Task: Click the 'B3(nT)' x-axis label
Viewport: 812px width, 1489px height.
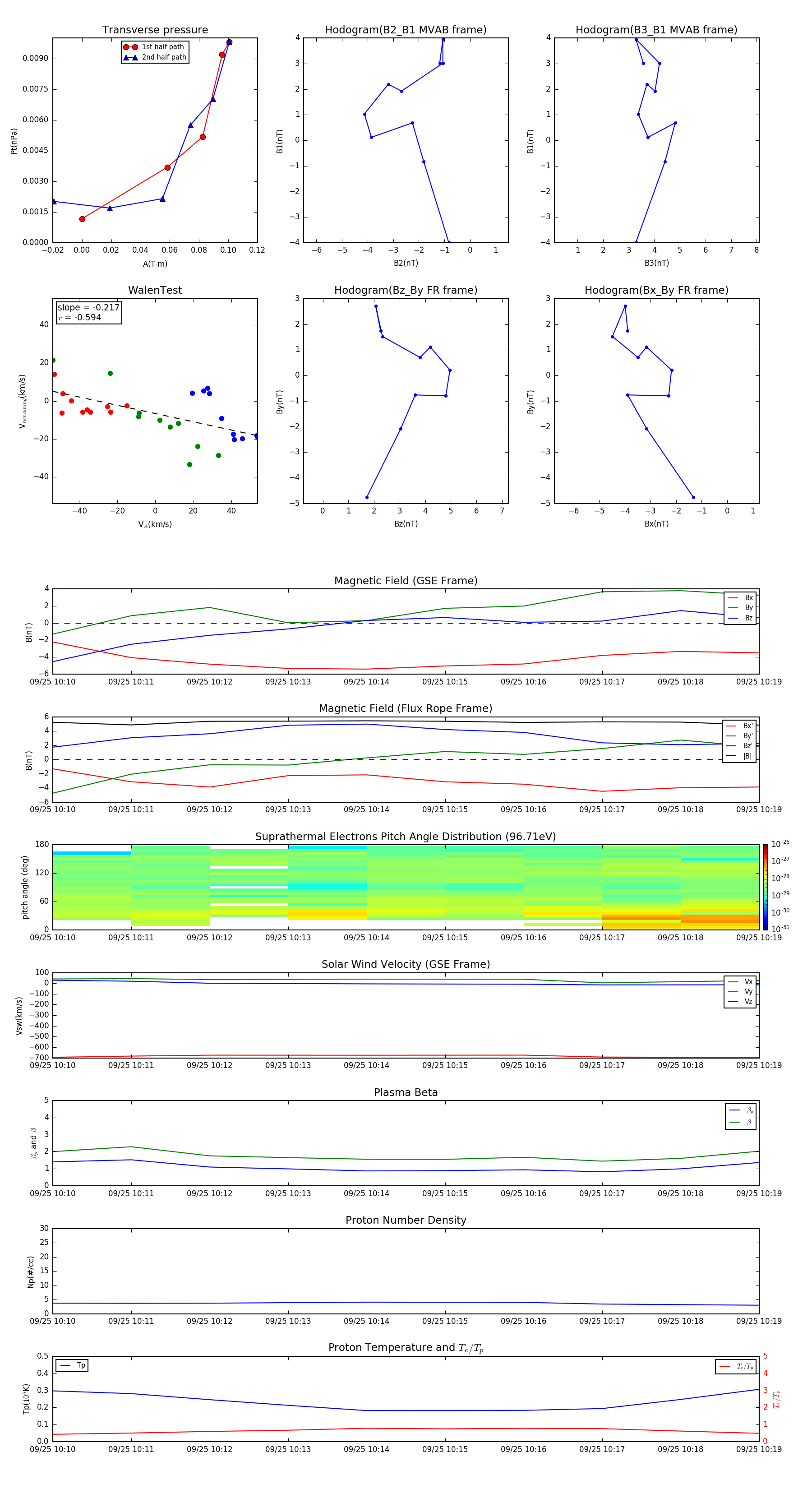Action: pyautogui.click(x=656, y=263)
